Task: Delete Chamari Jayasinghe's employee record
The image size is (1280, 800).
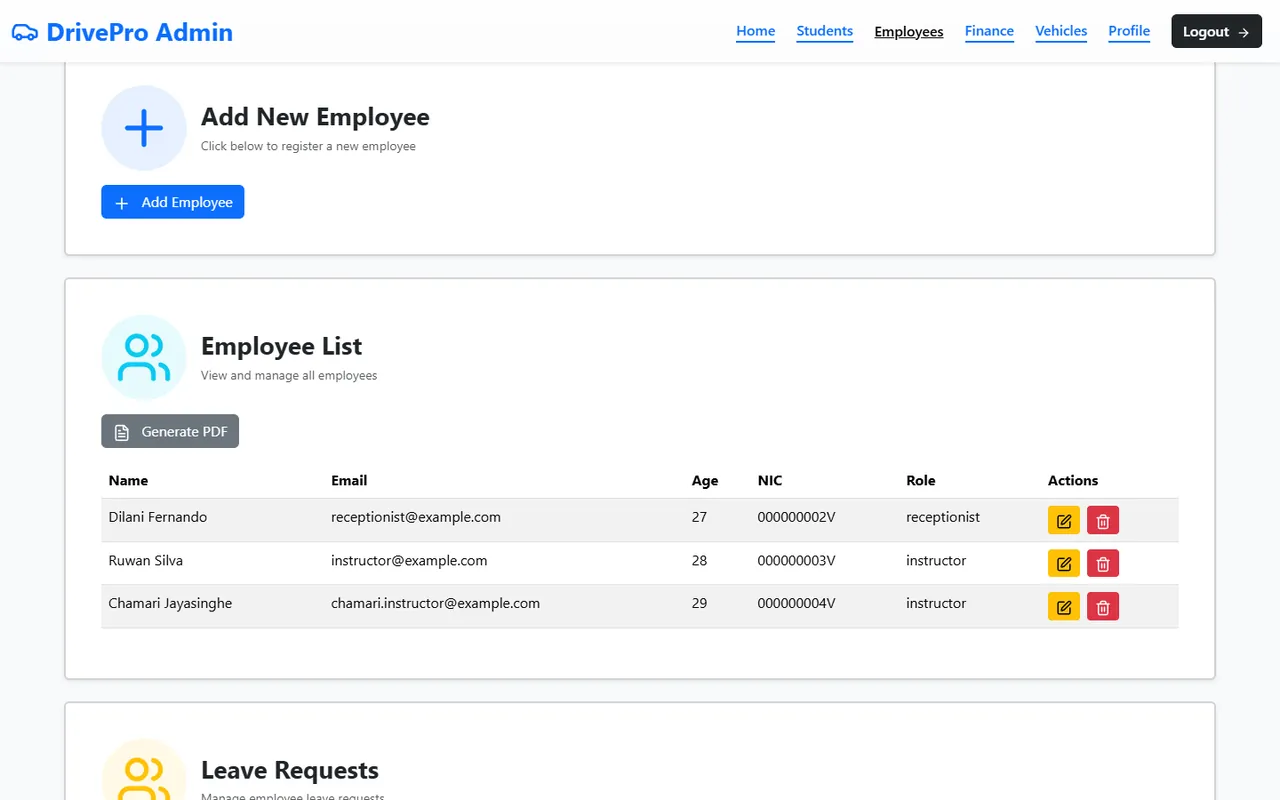Action: click(x=1103, y=607)
